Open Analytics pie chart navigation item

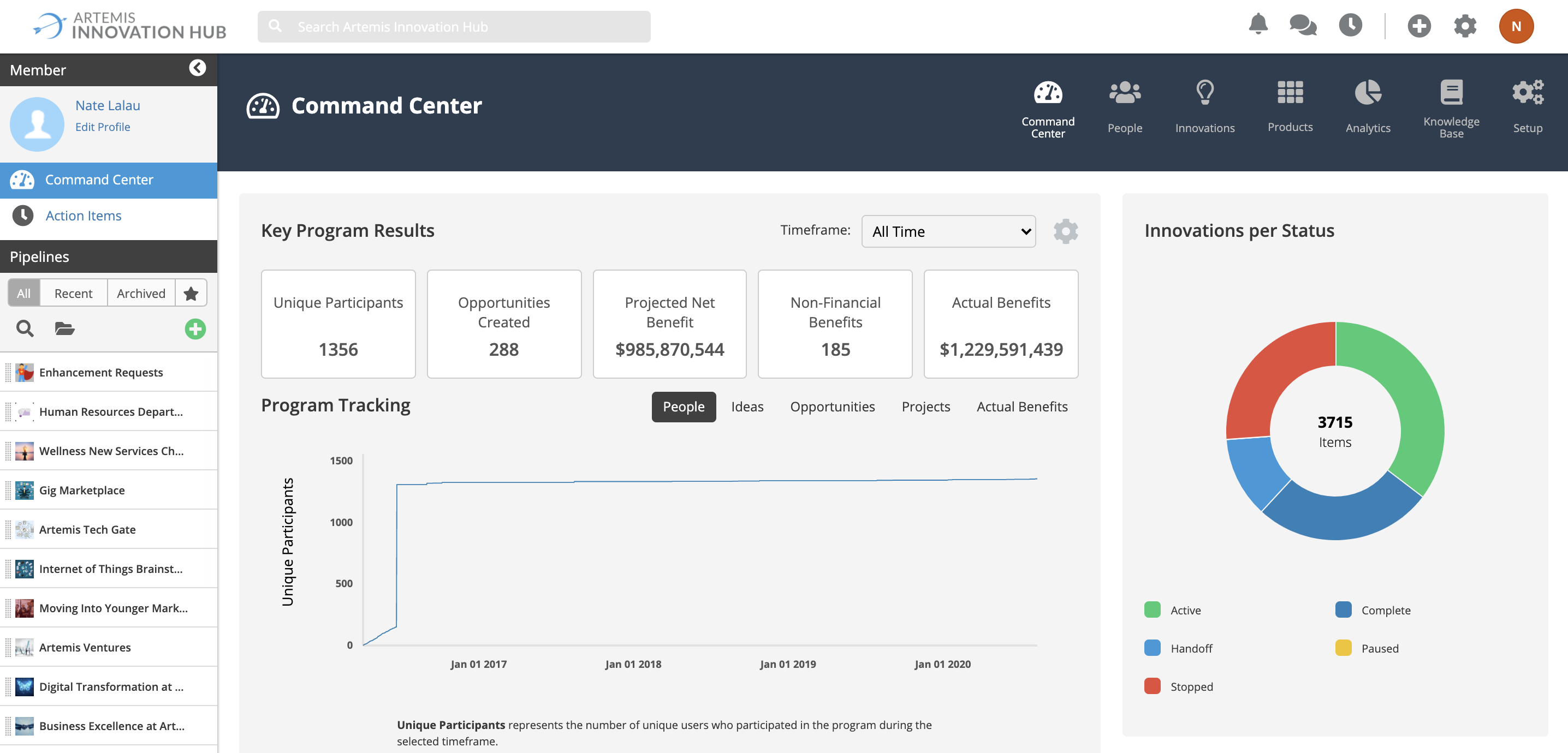pyautogui.click(x=1368, y=107)
